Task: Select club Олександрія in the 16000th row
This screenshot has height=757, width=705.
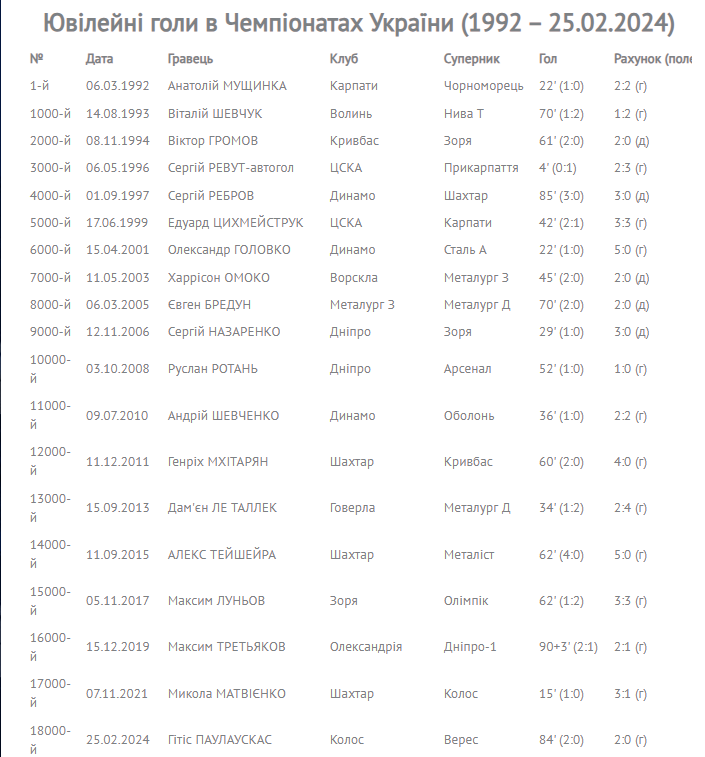Action: [x=366, y=647]
